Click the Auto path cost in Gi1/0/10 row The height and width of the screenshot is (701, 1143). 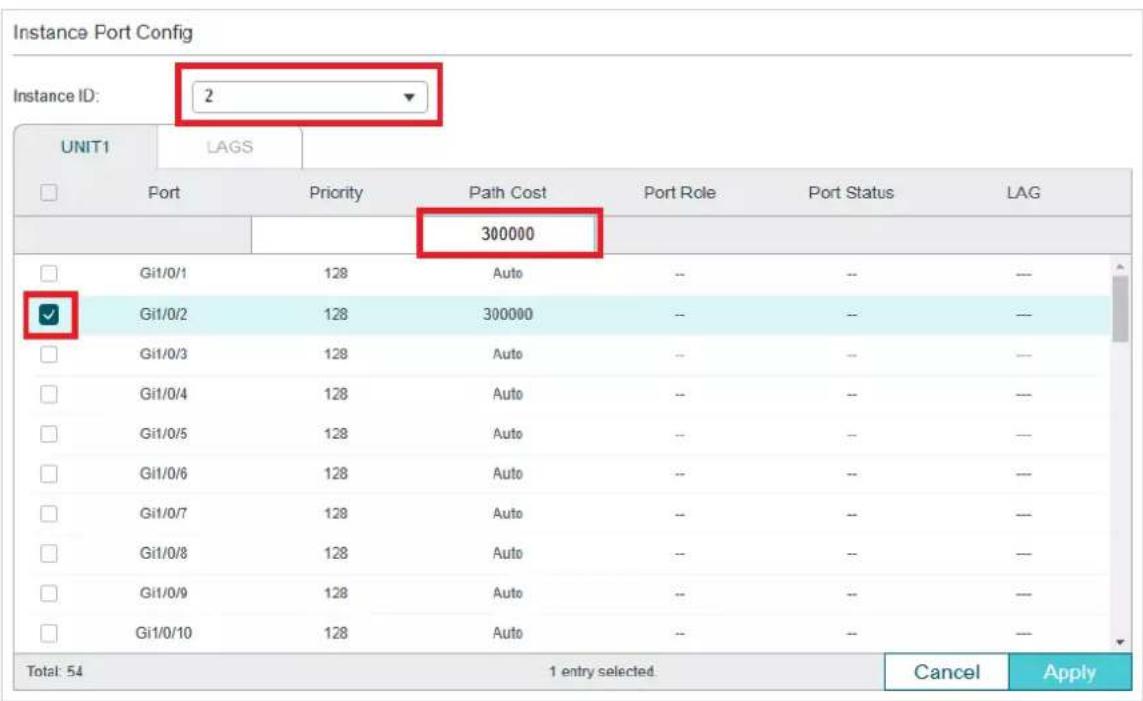click(507, 633)
